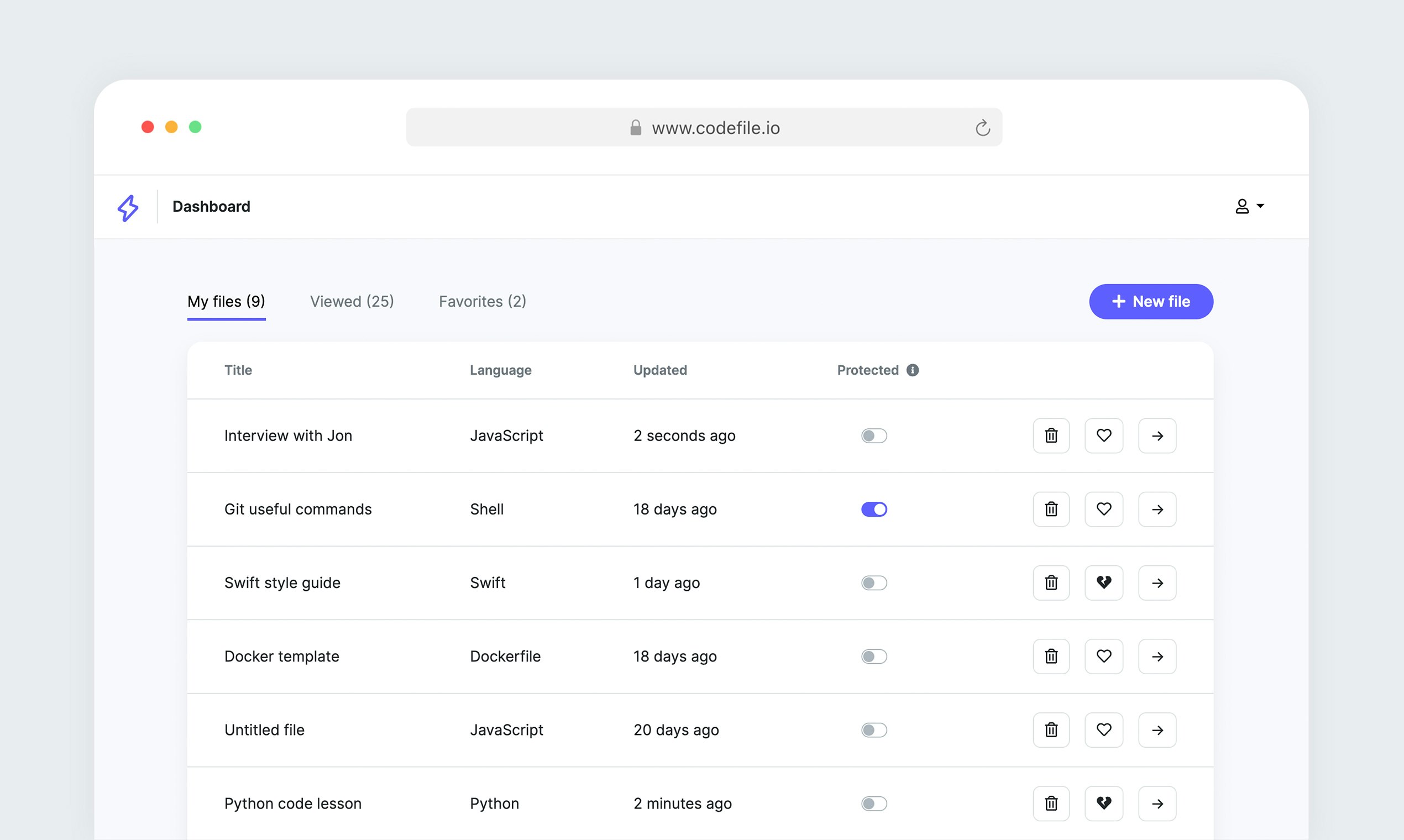Click the Dockerfile language cell
The image size is (1404, 840).
[x=505, y=657]
